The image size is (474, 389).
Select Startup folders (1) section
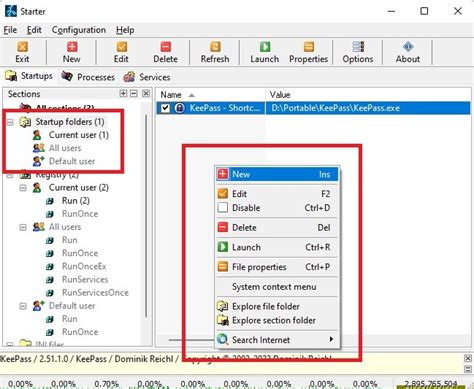coord(70,122)
